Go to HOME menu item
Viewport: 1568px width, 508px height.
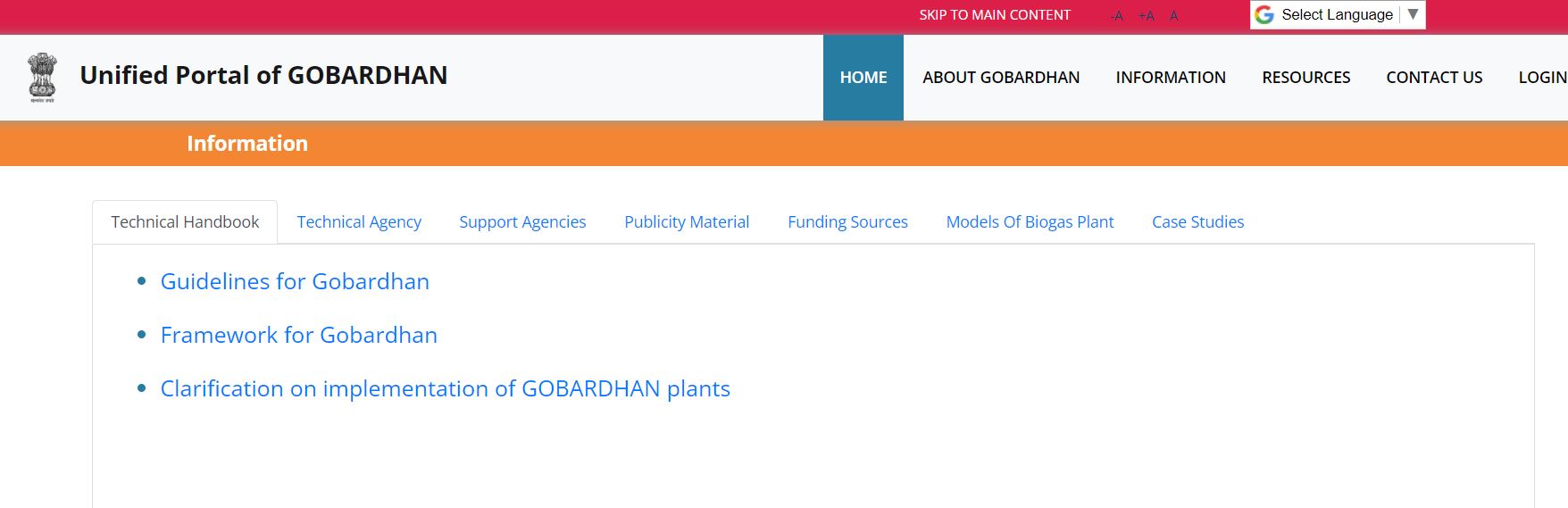click(863, 78)
